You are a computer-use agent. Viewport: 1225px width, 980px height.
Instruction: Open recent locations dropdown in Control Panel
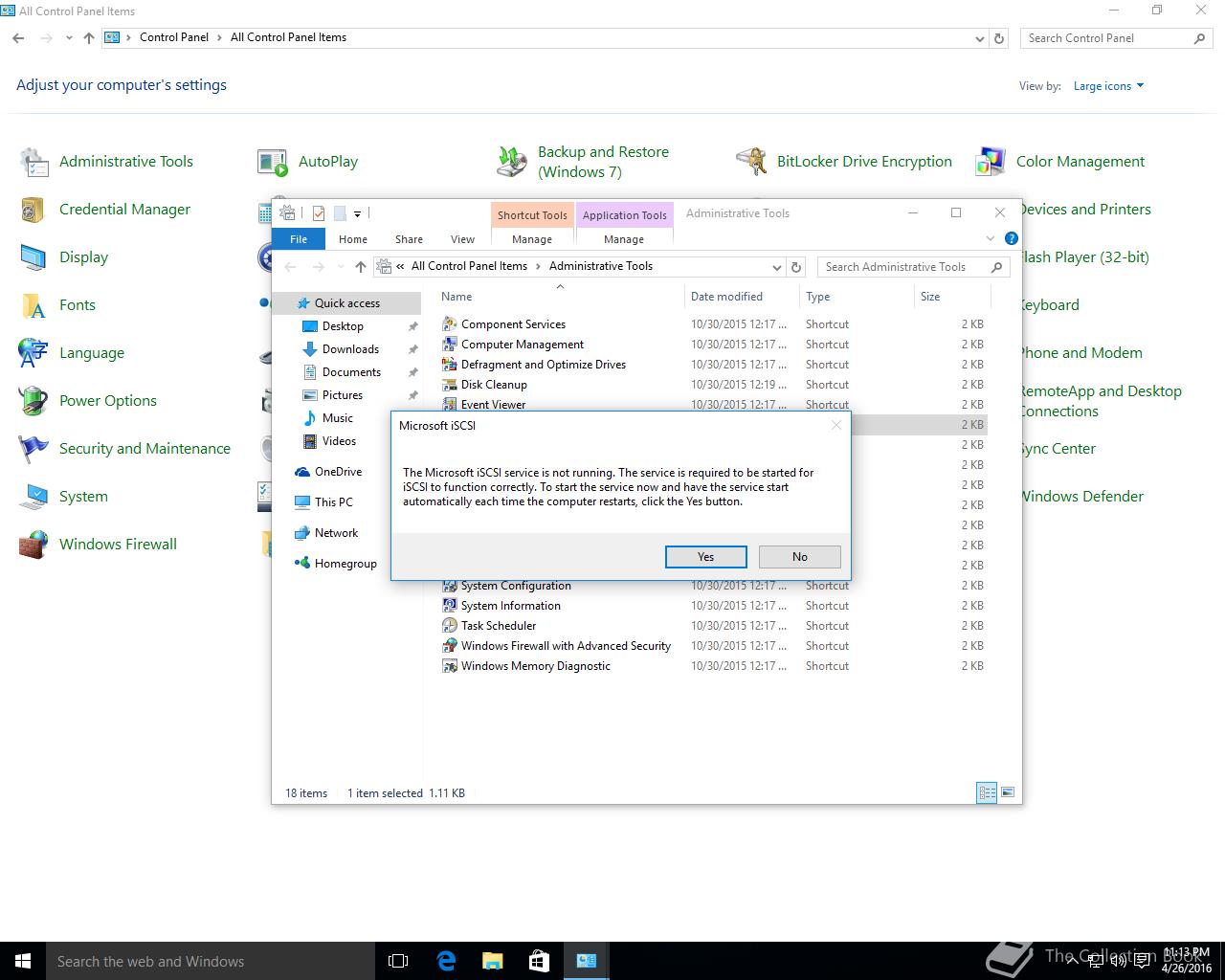(x=69, y=38)
